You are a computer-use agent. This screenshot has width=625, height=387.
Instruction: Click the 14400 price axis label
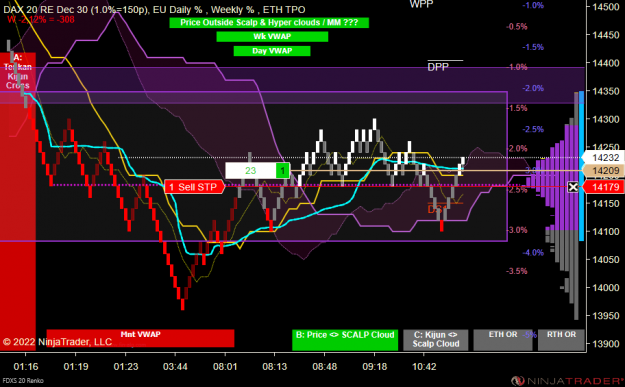tap(606, 63)
